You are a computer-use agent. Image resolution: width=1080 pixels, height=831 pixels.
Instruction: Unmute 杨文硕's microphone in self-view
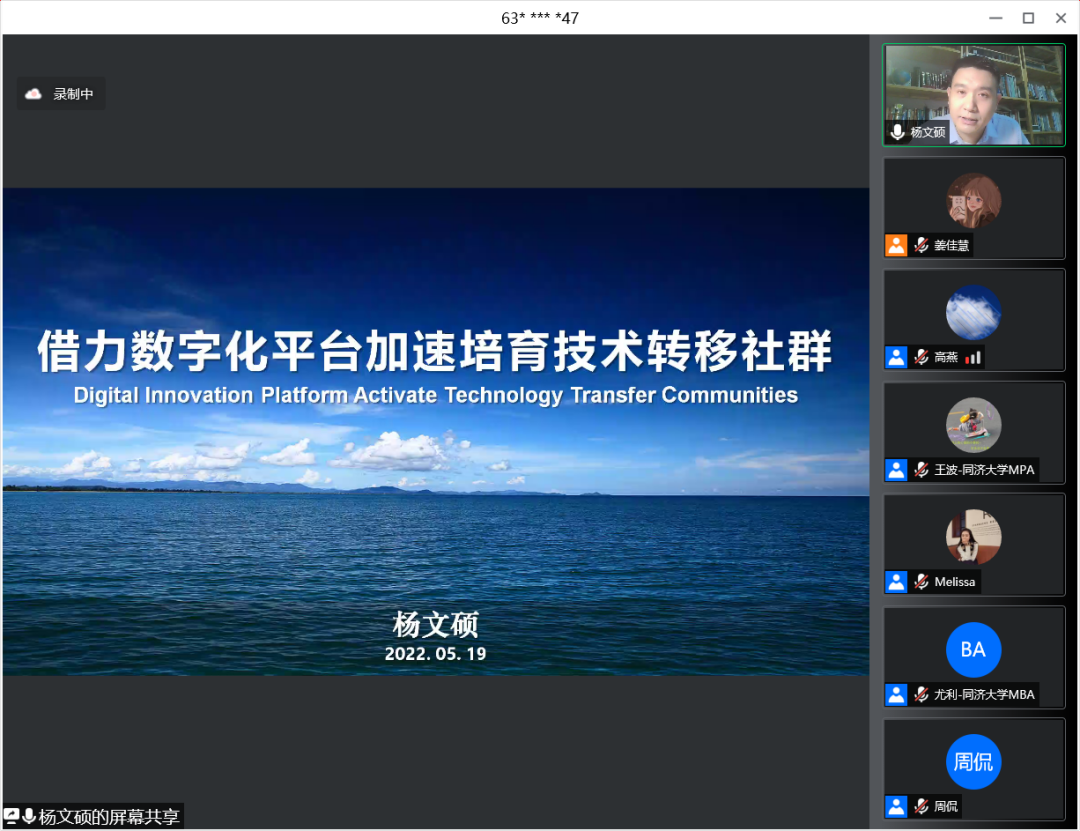tap(897, 132)
